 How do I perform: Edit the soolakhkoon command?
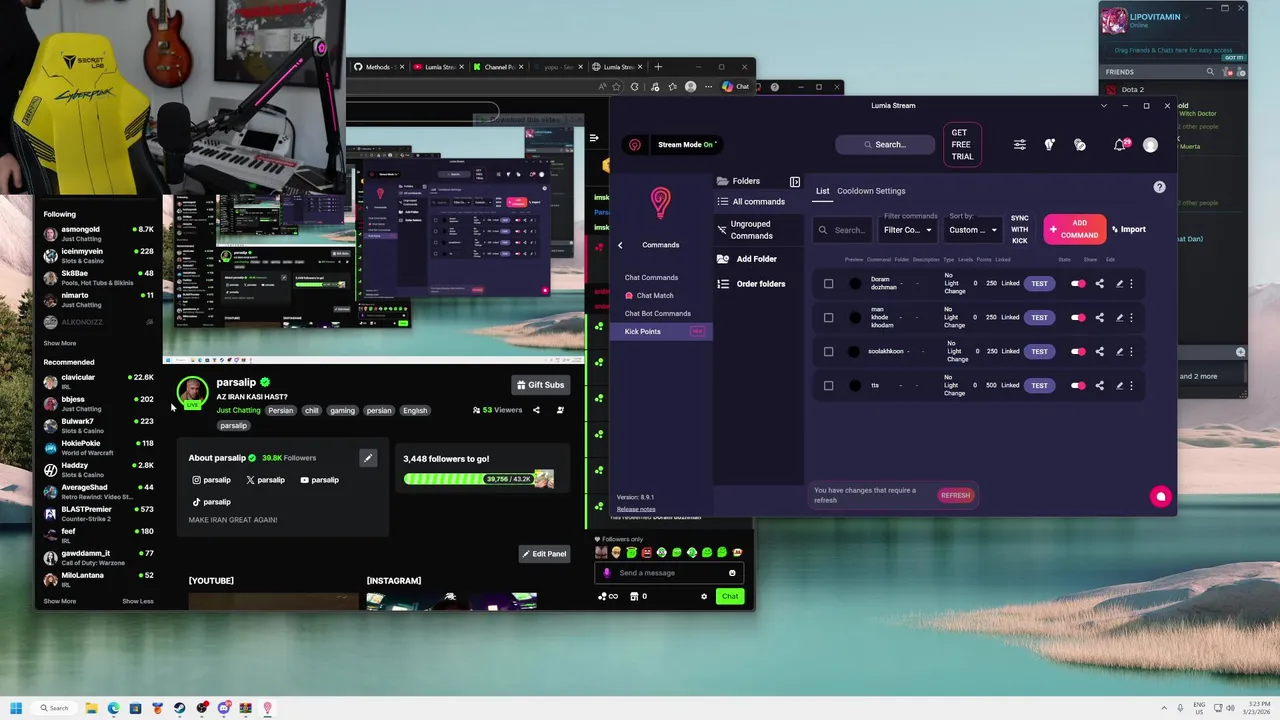point(1119,352)
